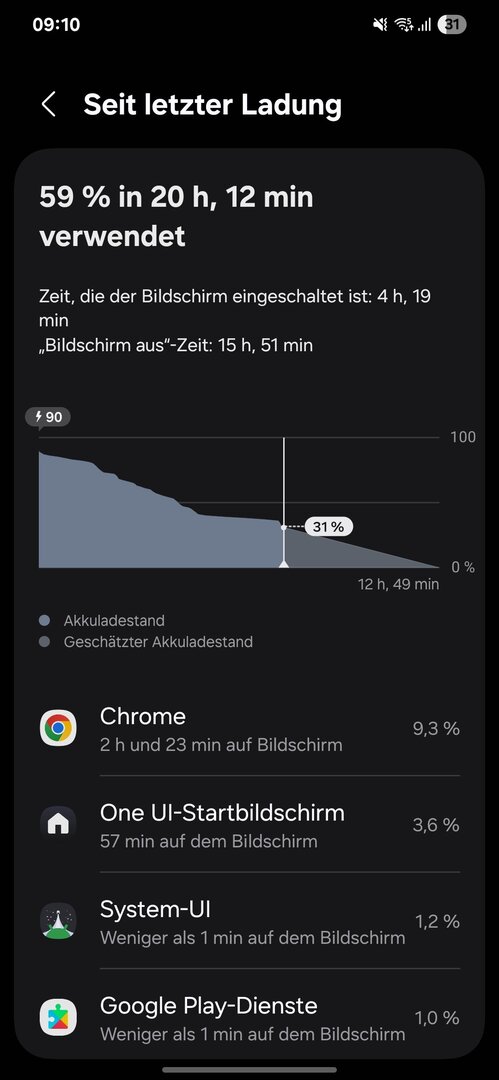
Task: Tap the Wi-Fi status bar icon
Action: coord(403,25)
